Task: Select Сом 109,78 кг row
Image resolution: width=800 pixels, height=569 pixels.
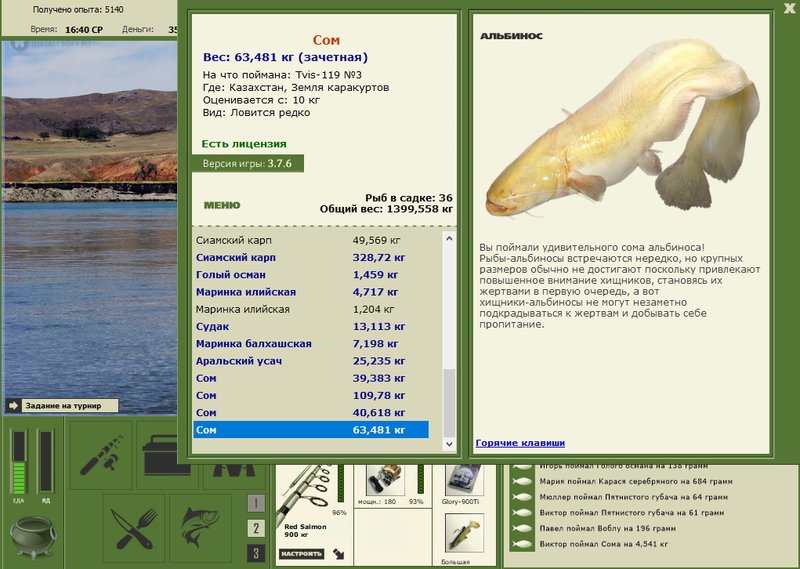Action: click(x=311, y=395)
